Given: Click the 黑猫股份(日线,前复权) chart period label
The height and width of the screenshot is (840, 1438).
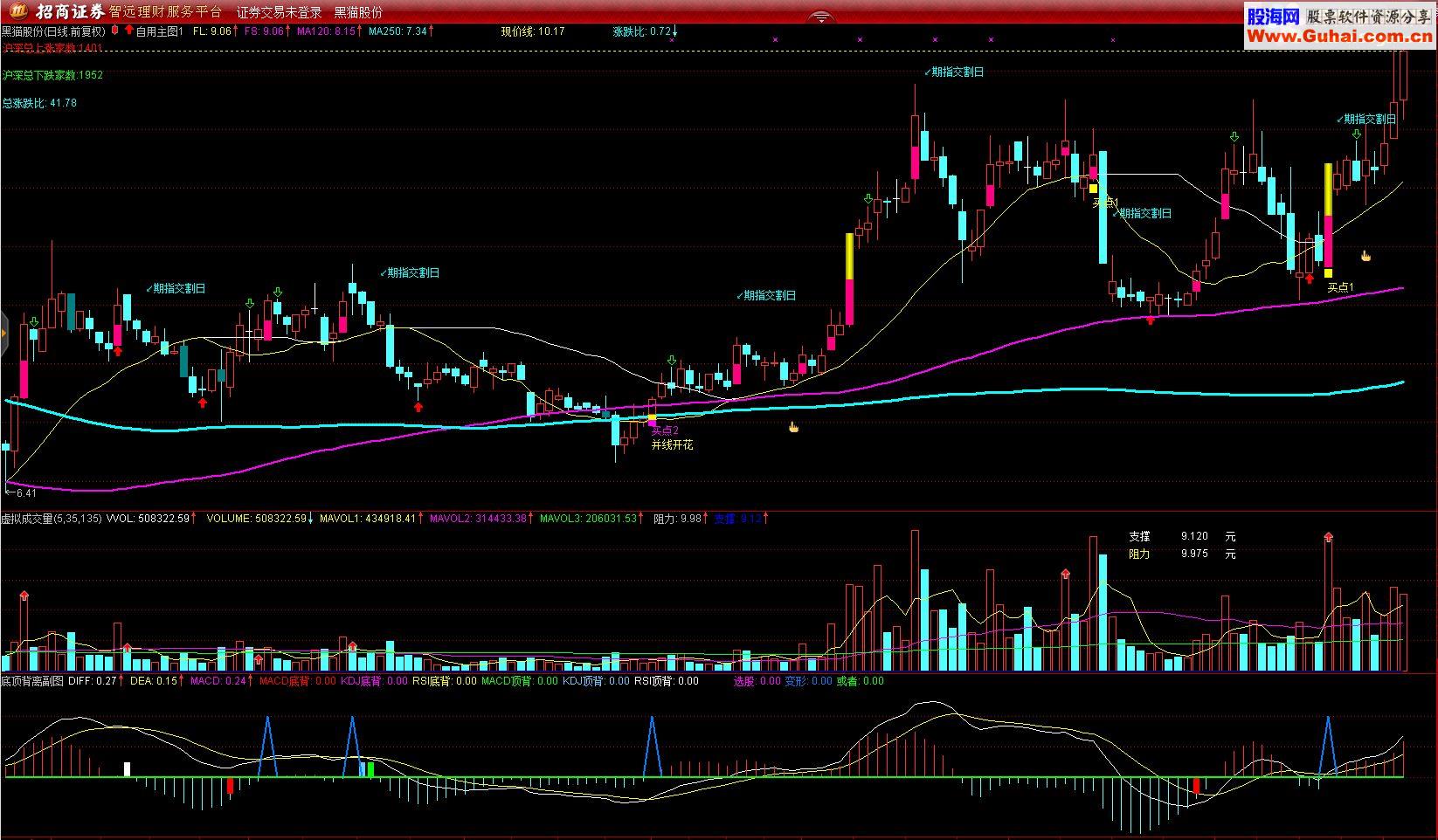Looking at the screenshot, I should (53, 31).
